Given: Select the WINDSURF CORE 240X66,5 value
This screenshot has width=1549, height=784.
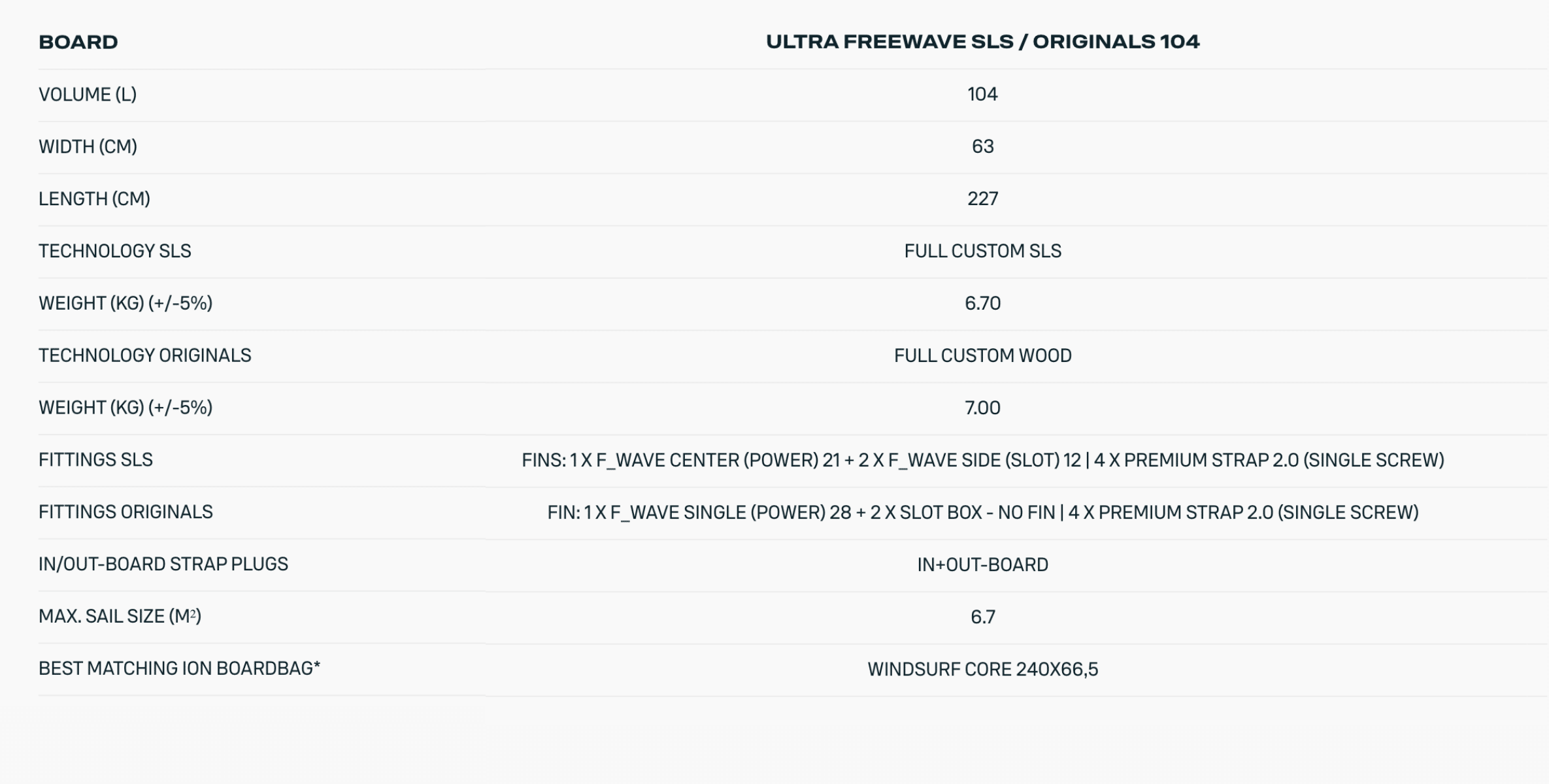Looking at the screenshot, I should 982,670.
